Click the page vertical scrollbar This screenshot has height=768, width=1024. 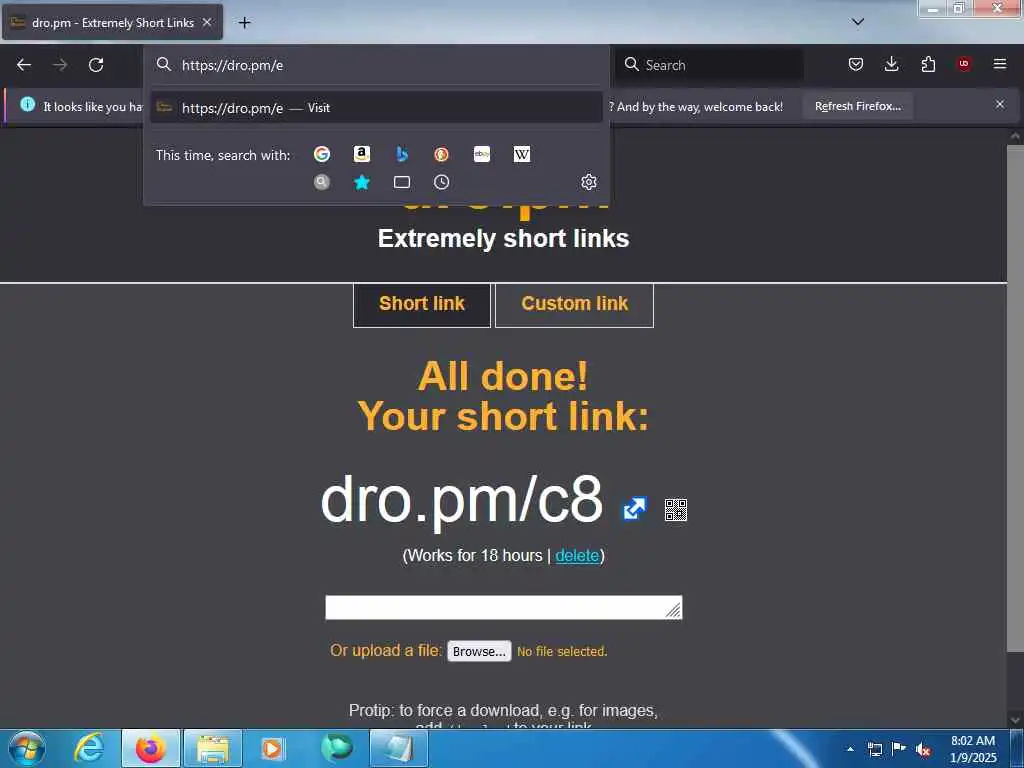coord(1015,398)
